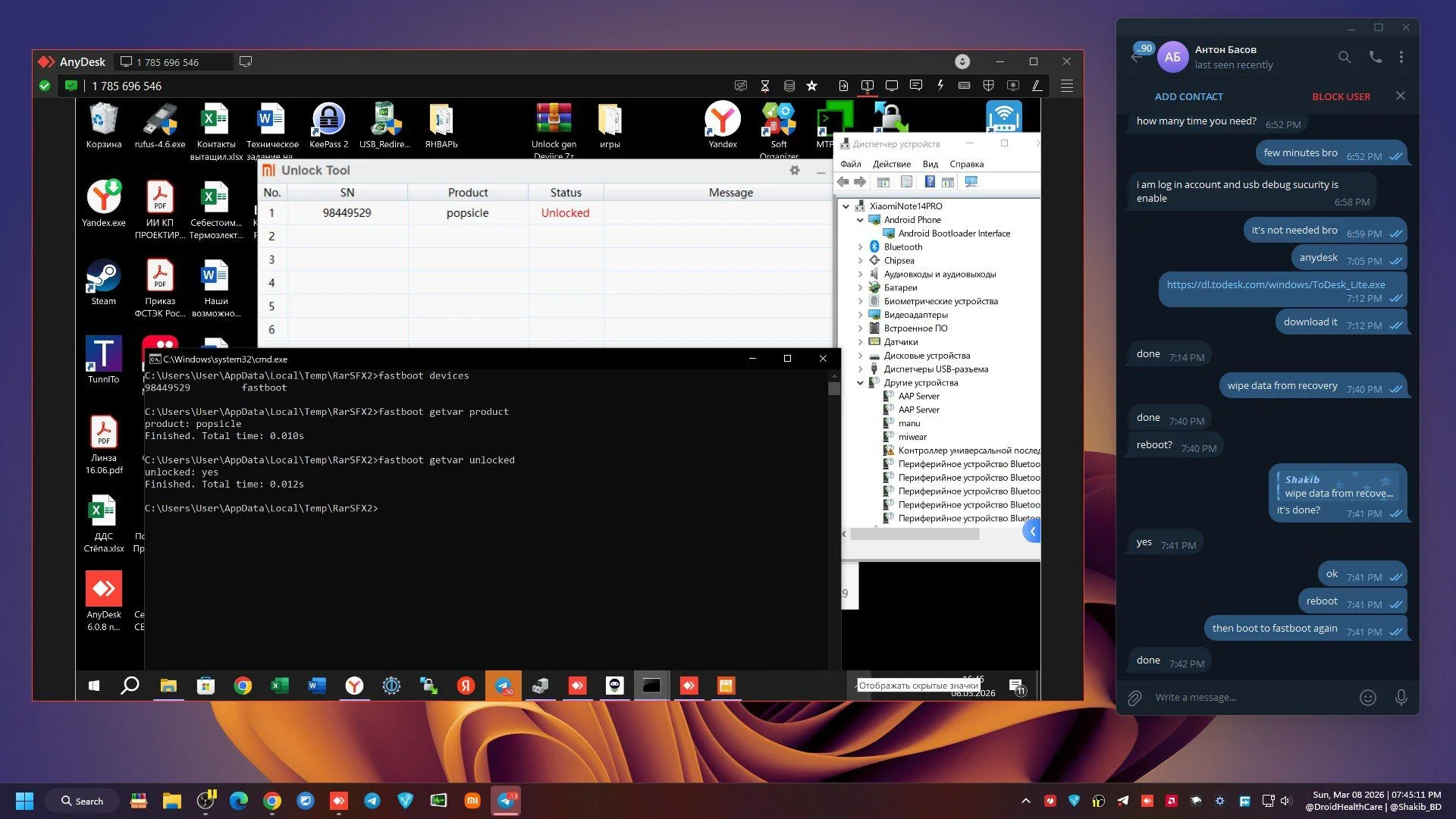
Task: Expand the Bluetooth node in Device Manager
Action: [x=860, y=247]
